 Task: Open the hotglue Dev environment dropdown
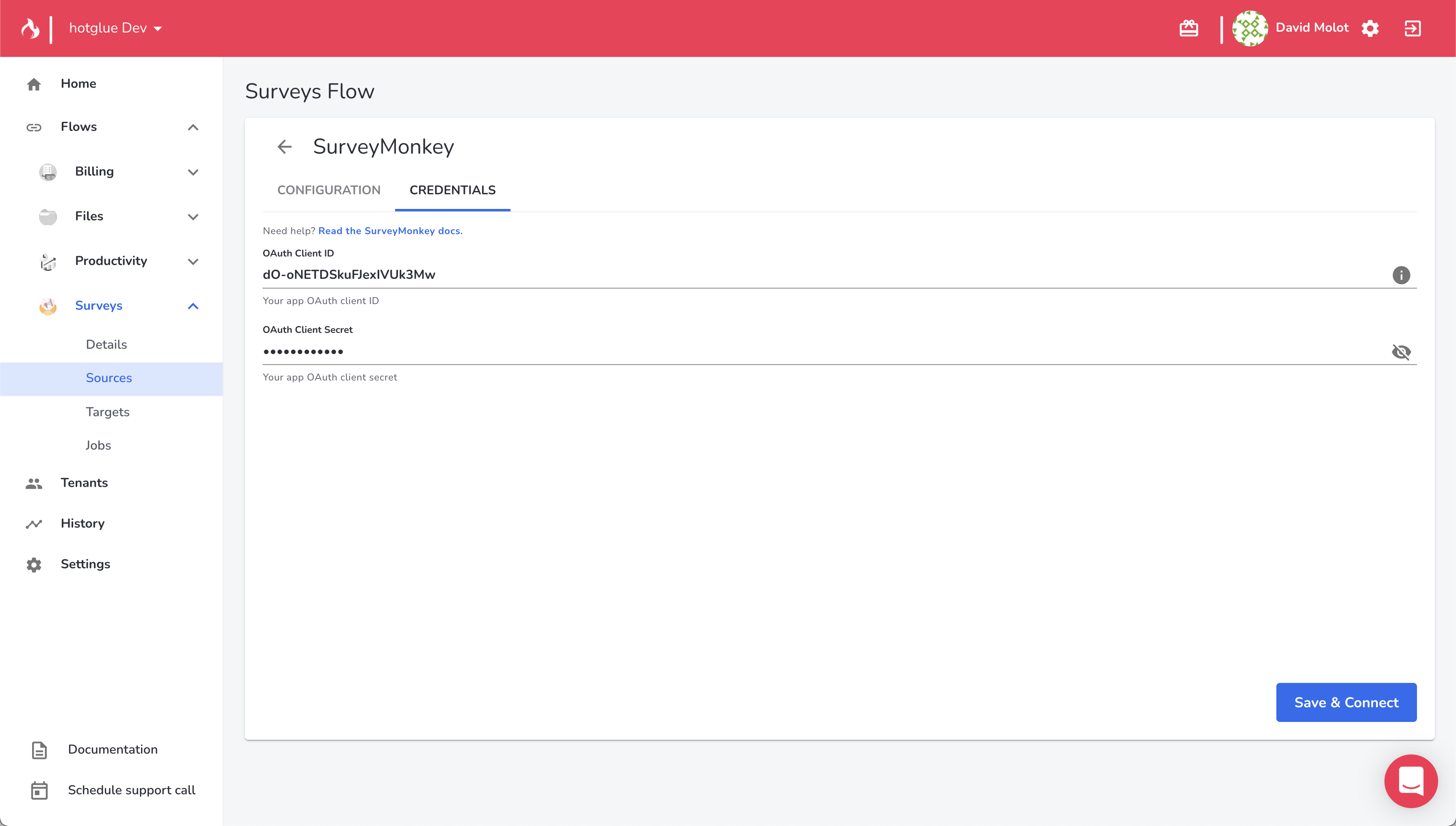[x=115, y=28]
